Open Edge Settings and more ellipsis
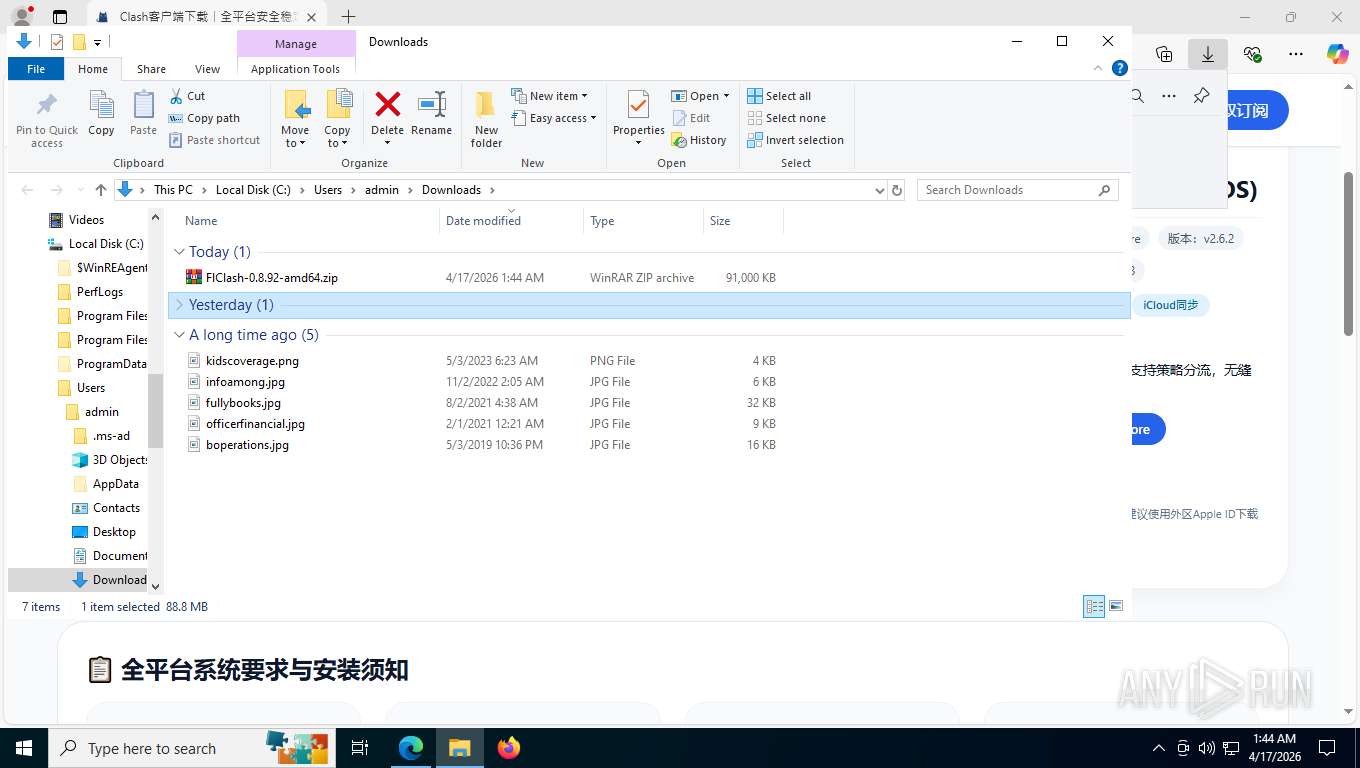The image size is (1360, 768). [x=1295, y=54]
